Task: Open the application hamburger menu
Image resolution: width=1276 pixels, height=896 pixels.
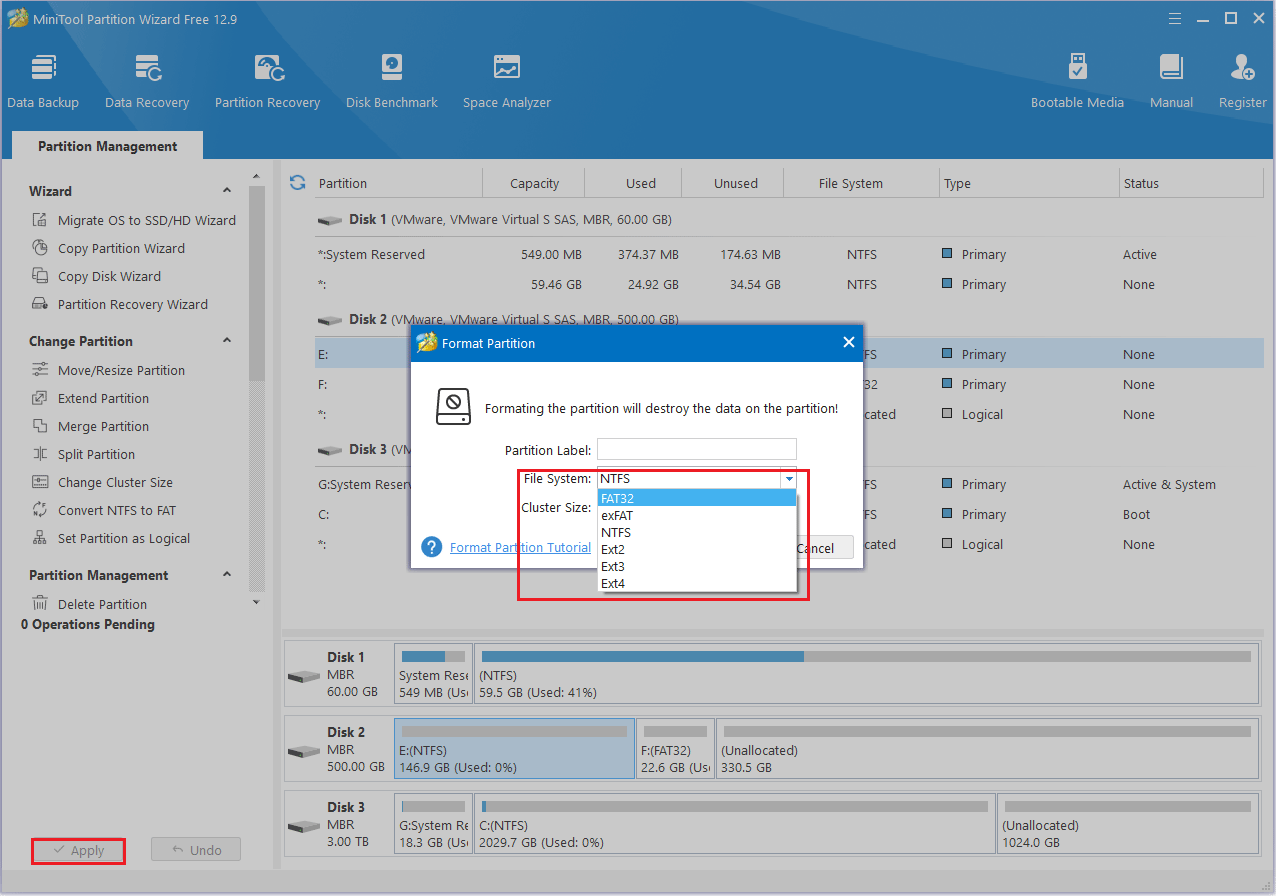Action: coord(1173,18)
